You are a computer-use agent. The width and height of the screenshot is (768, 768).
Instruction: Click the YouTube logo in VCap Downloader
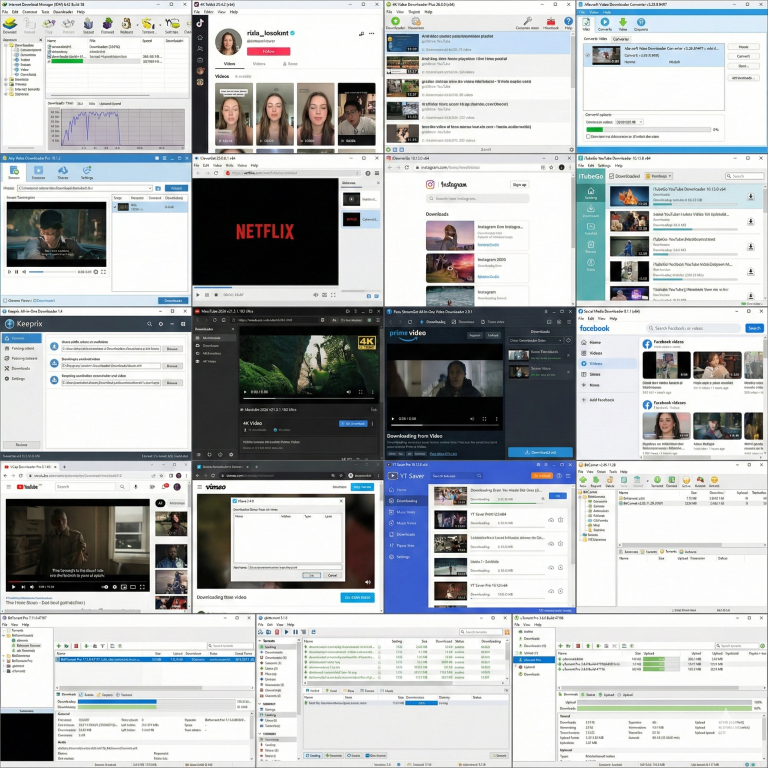point(27,487)
